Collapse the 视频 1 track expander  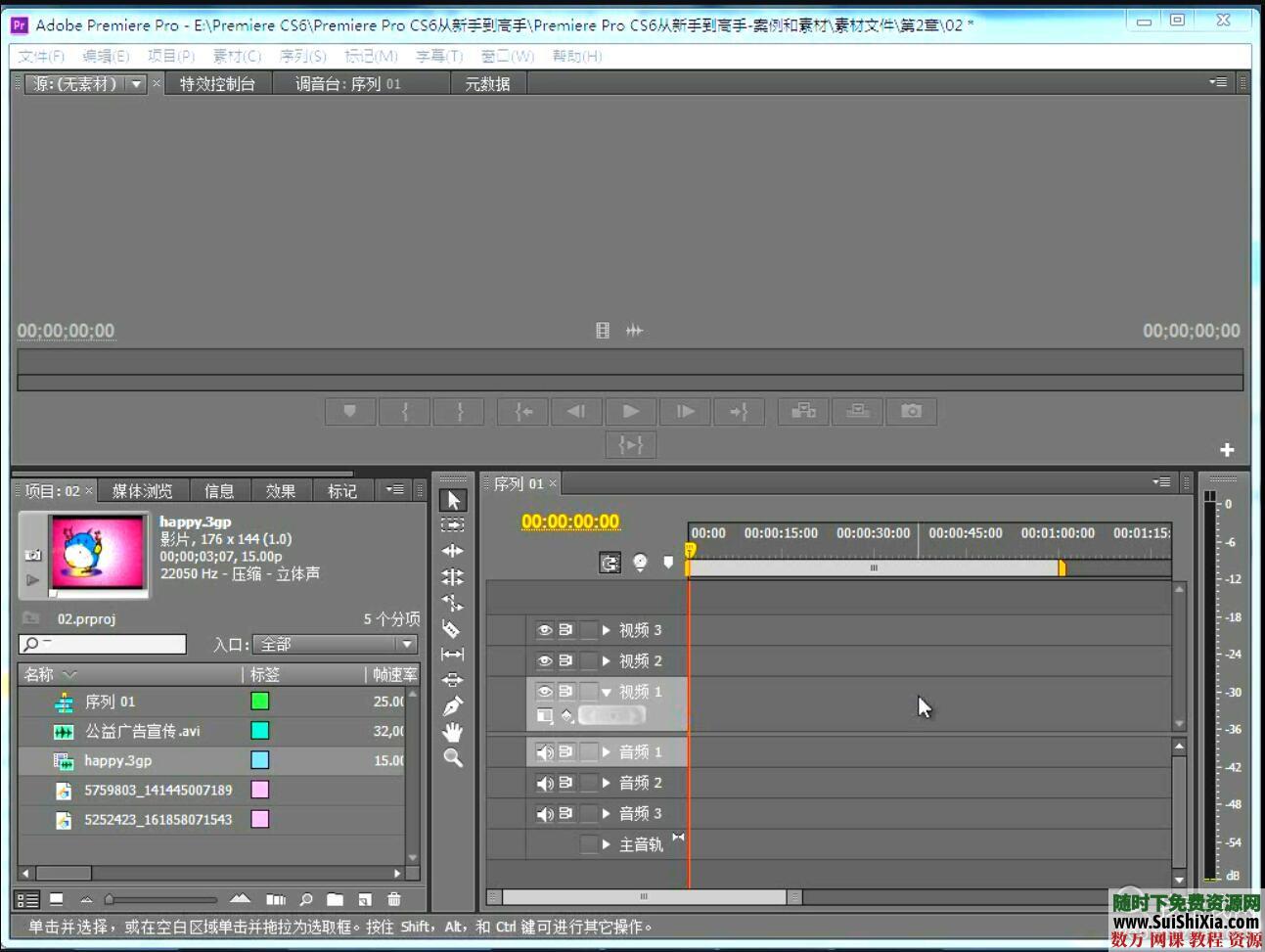607,692
